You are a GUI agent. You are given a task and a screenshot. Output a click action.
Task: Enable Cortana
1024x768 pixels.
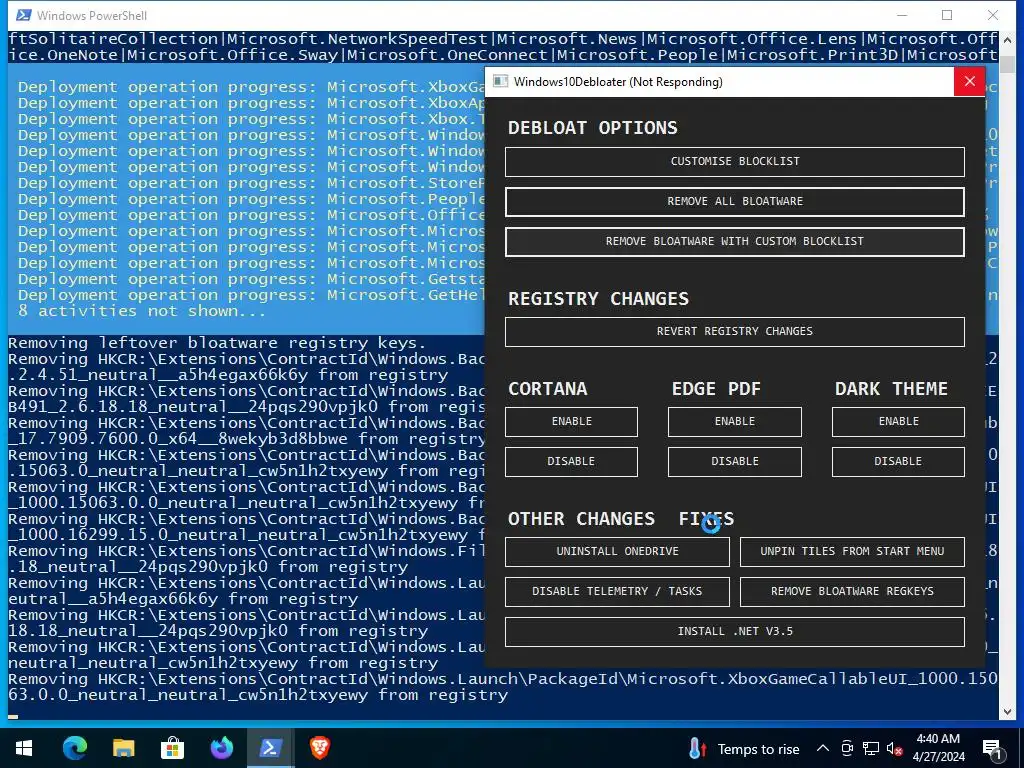tap(571, 422)
